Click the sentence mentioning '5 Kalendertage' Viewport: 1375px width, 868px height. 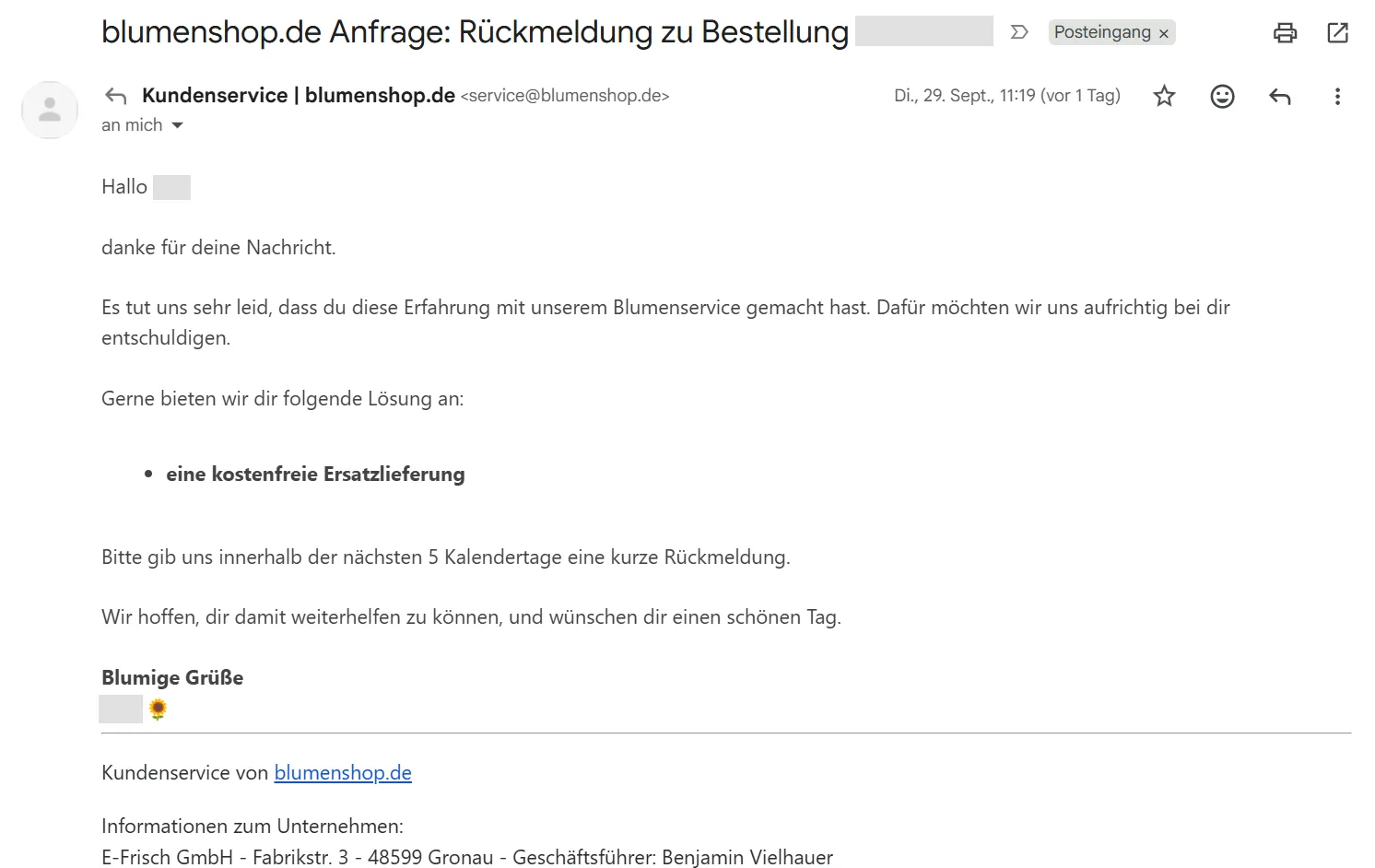(446, 557)
